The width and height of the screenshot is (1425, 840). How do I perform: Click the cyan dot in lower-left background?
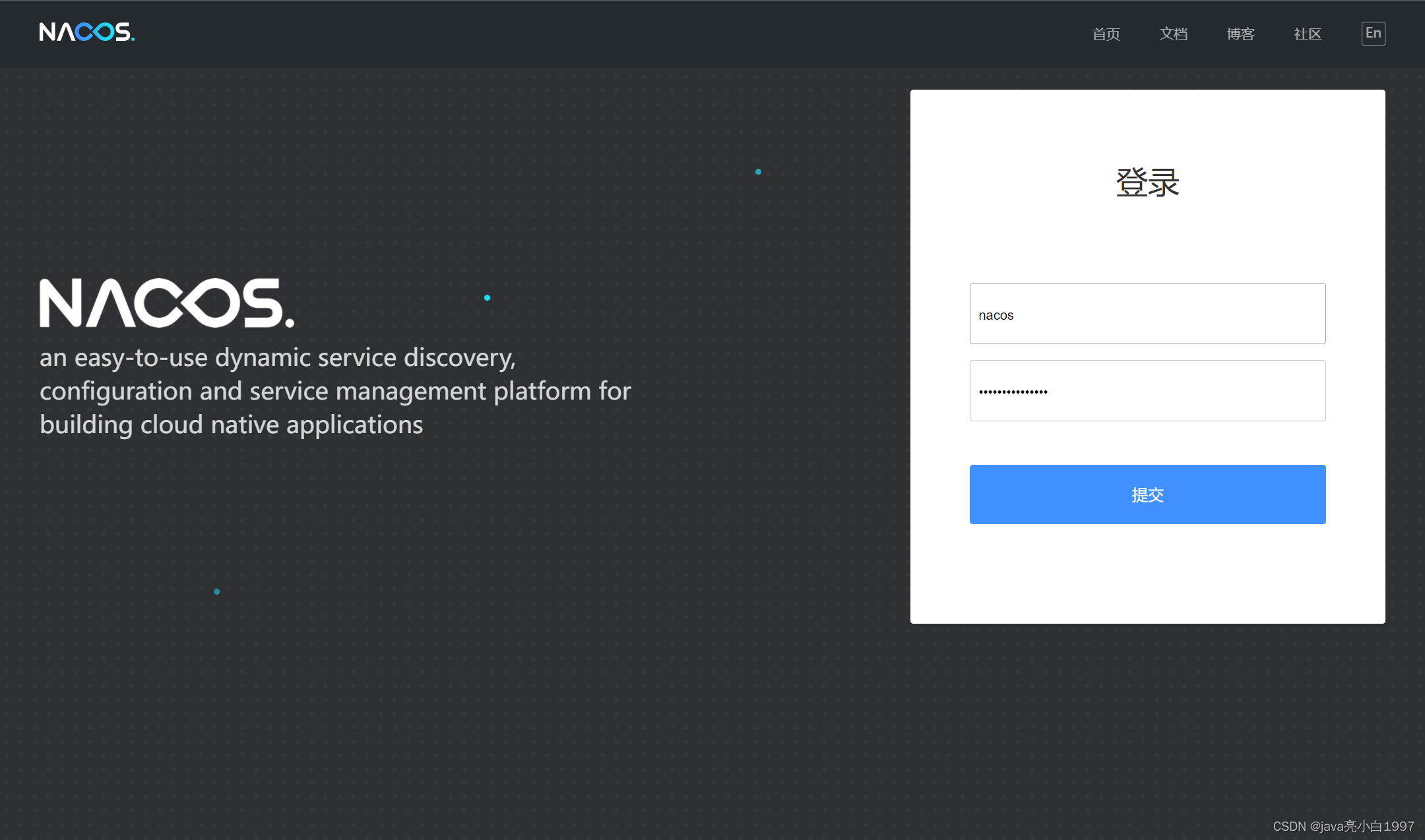coord(216,592)
